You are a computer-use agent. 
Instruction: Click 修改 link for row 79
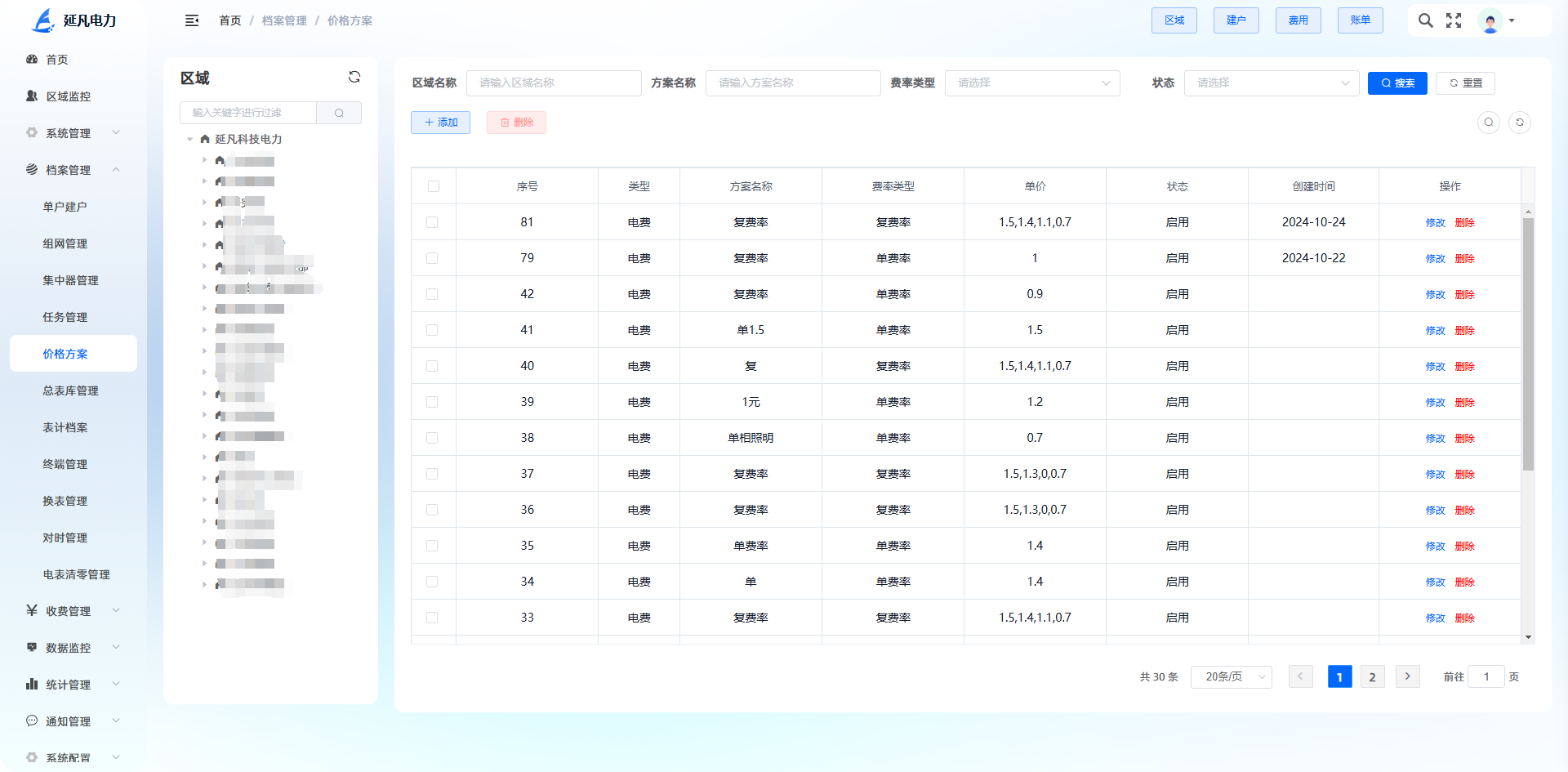point(1435,258)
